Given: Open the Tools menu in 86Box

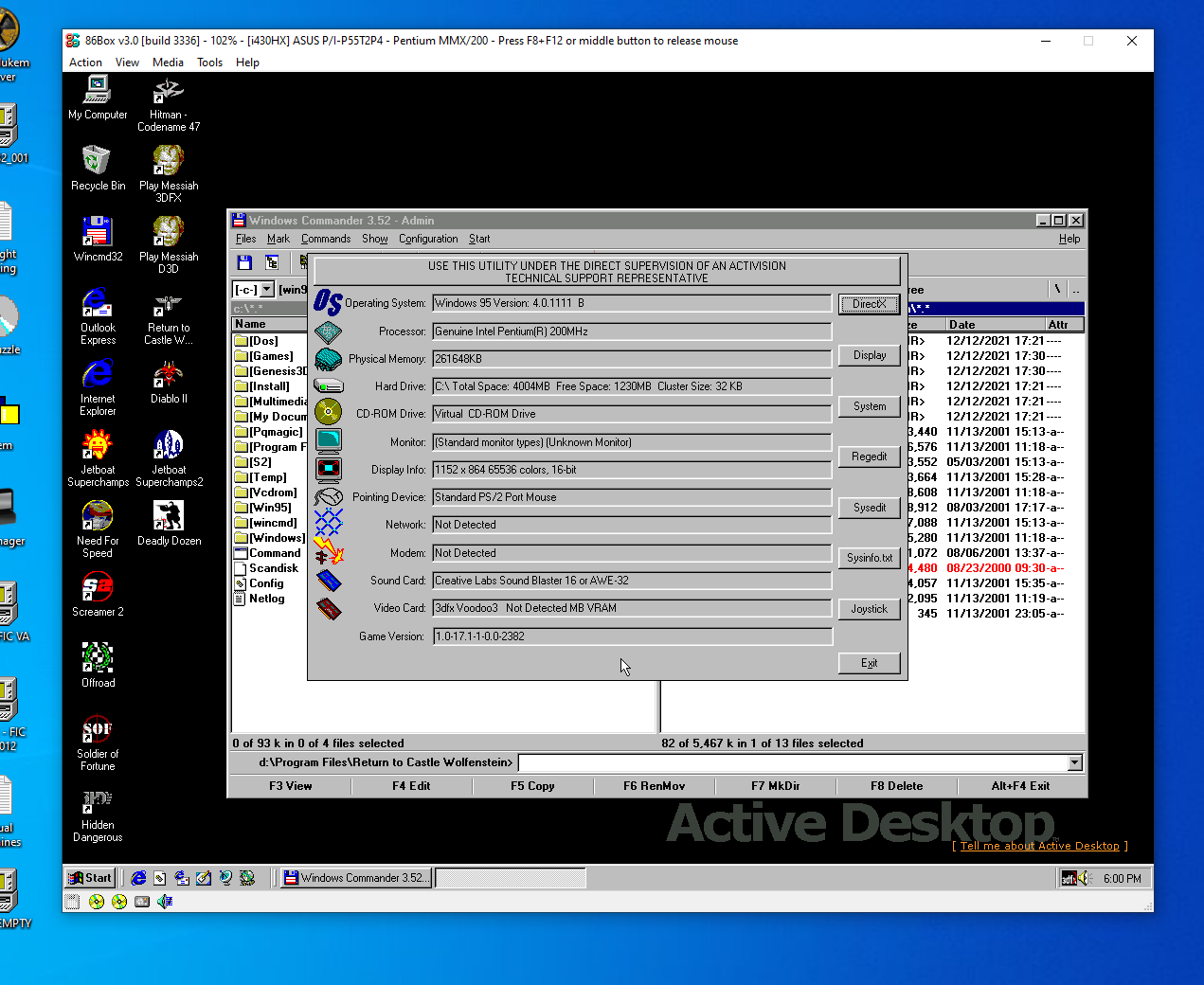Looking at the screenshot, I should (209, 62).
